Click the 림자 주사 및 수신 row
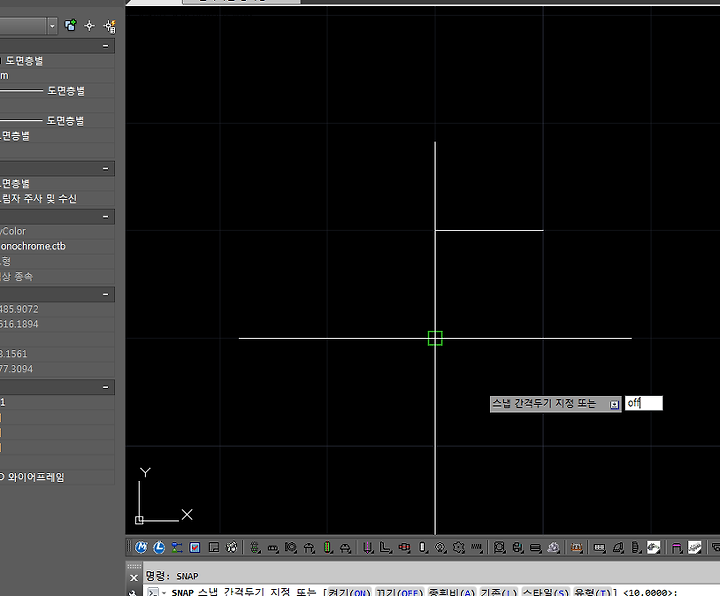 (x=57, y=199)
